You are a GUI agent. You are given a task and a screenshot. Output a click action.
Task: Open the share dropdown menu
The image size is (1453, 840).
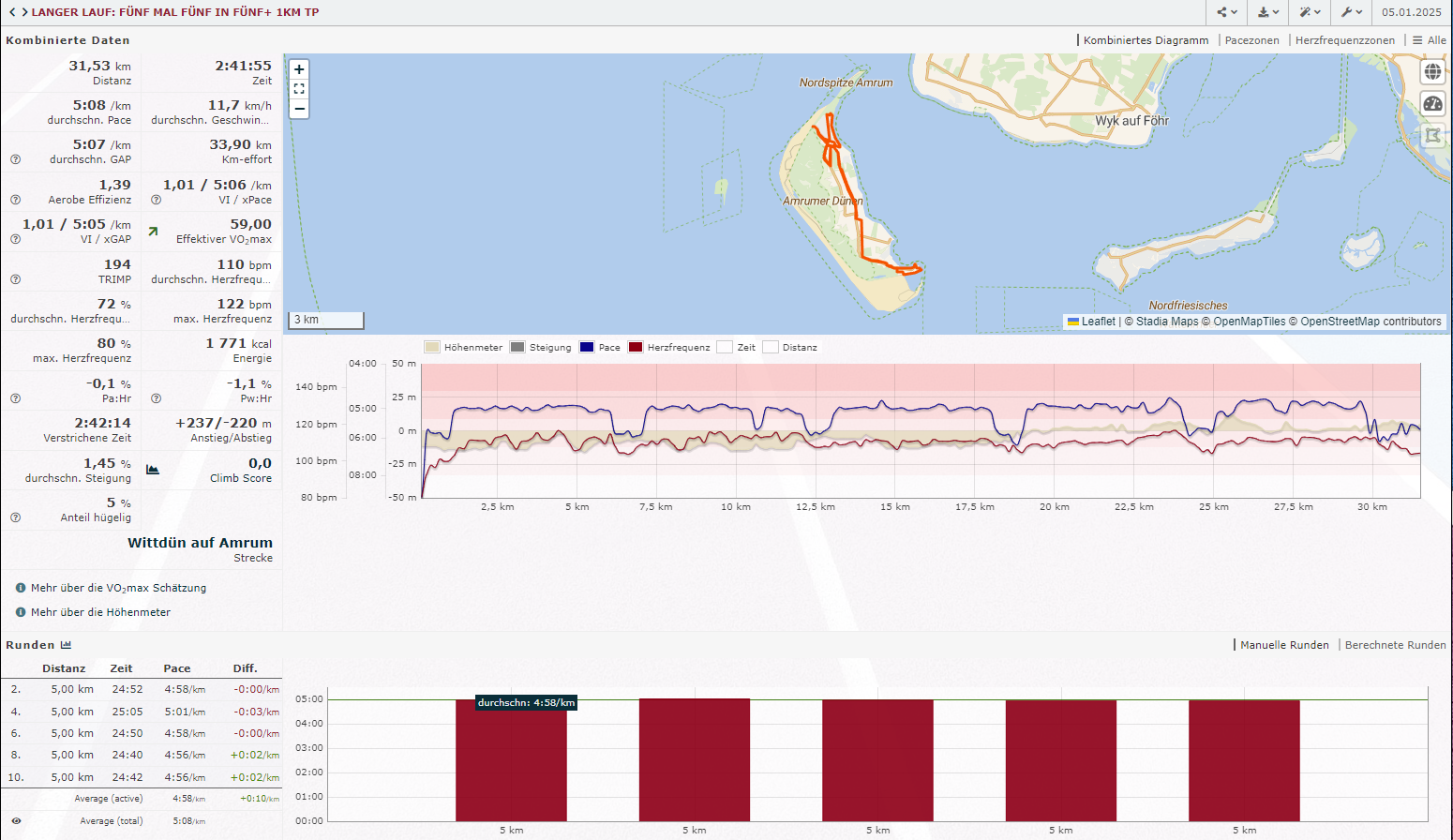tap(1227, 12)
